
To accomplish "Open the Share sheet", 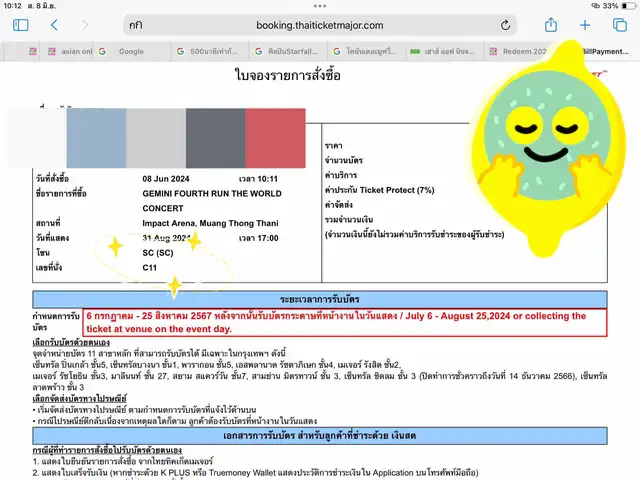I will [550, 25].
